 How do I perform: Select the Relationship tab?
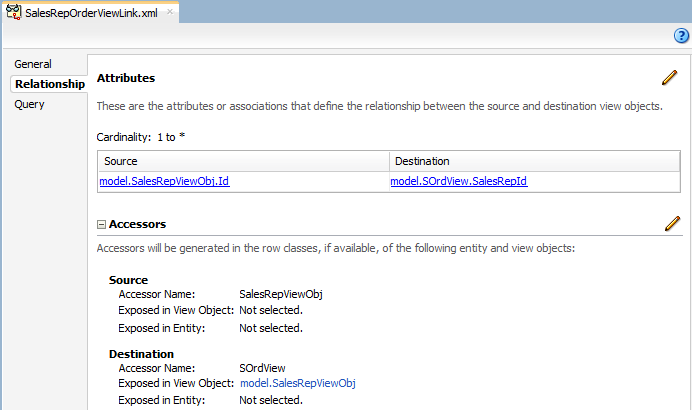coord(49,84)
